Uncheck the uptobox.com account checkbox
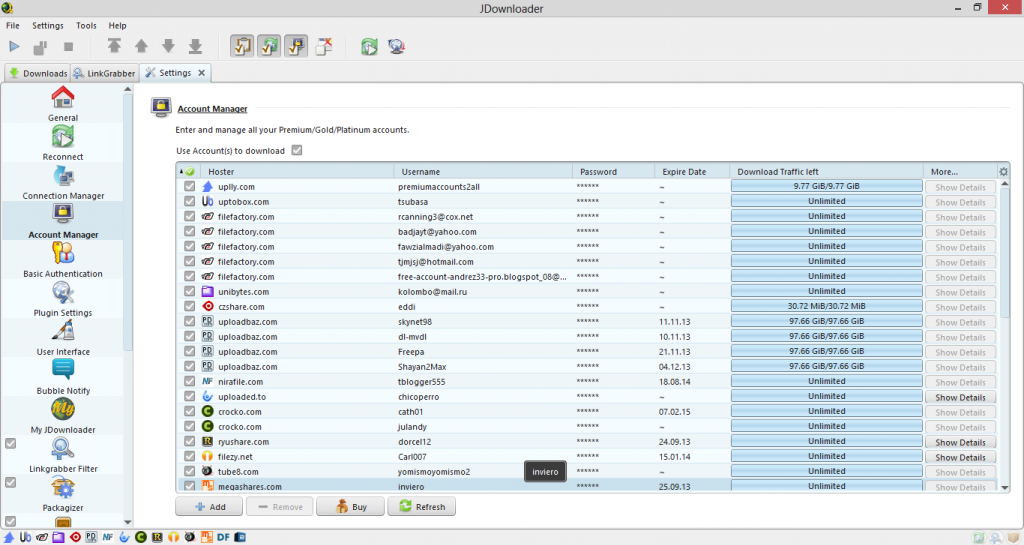The width and height of the screenshot is (1024, 545). tap(189, 201)
